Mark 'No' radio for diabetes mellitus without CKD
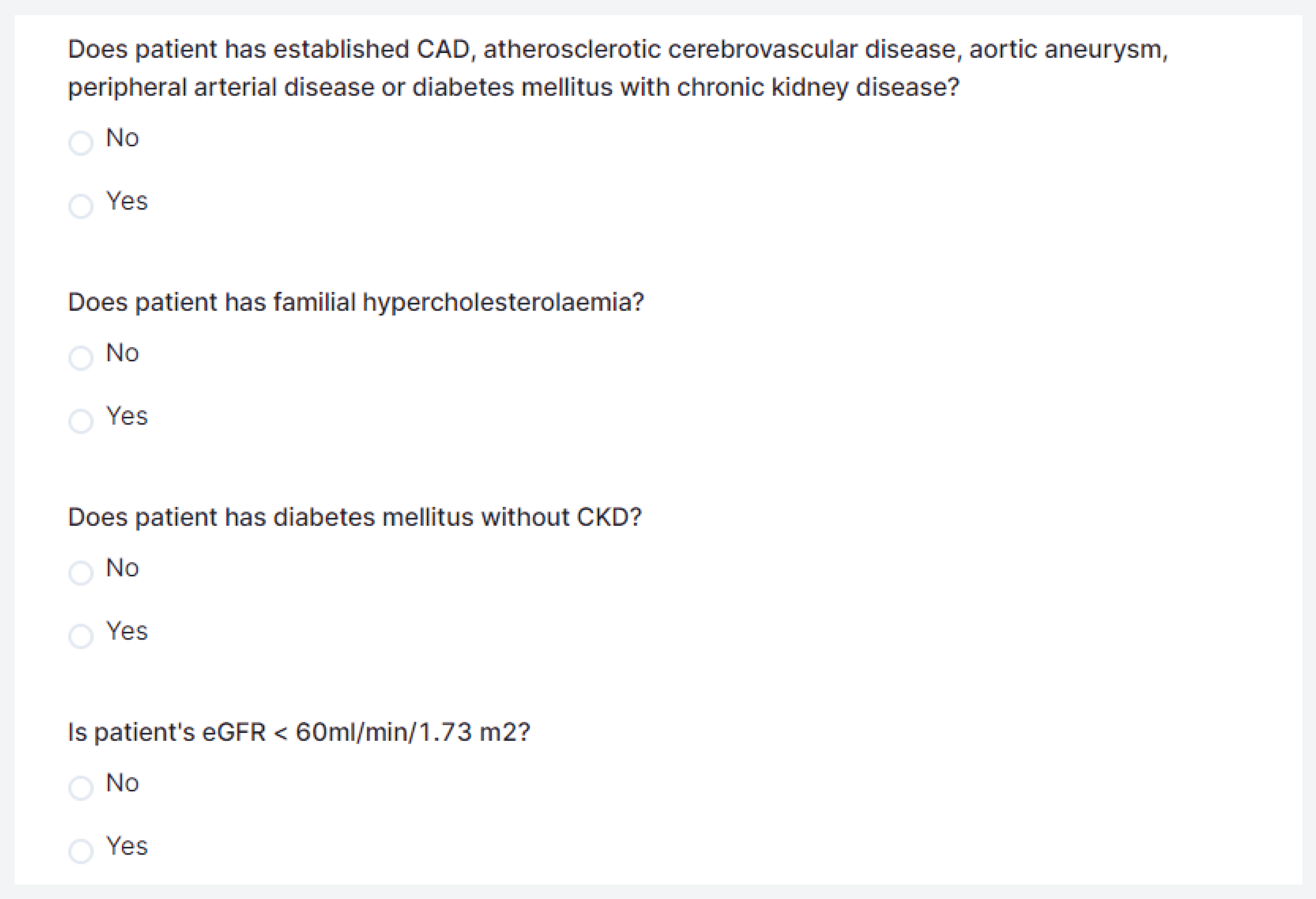This screenshot has height=899, width=1316. click(81, 573)
